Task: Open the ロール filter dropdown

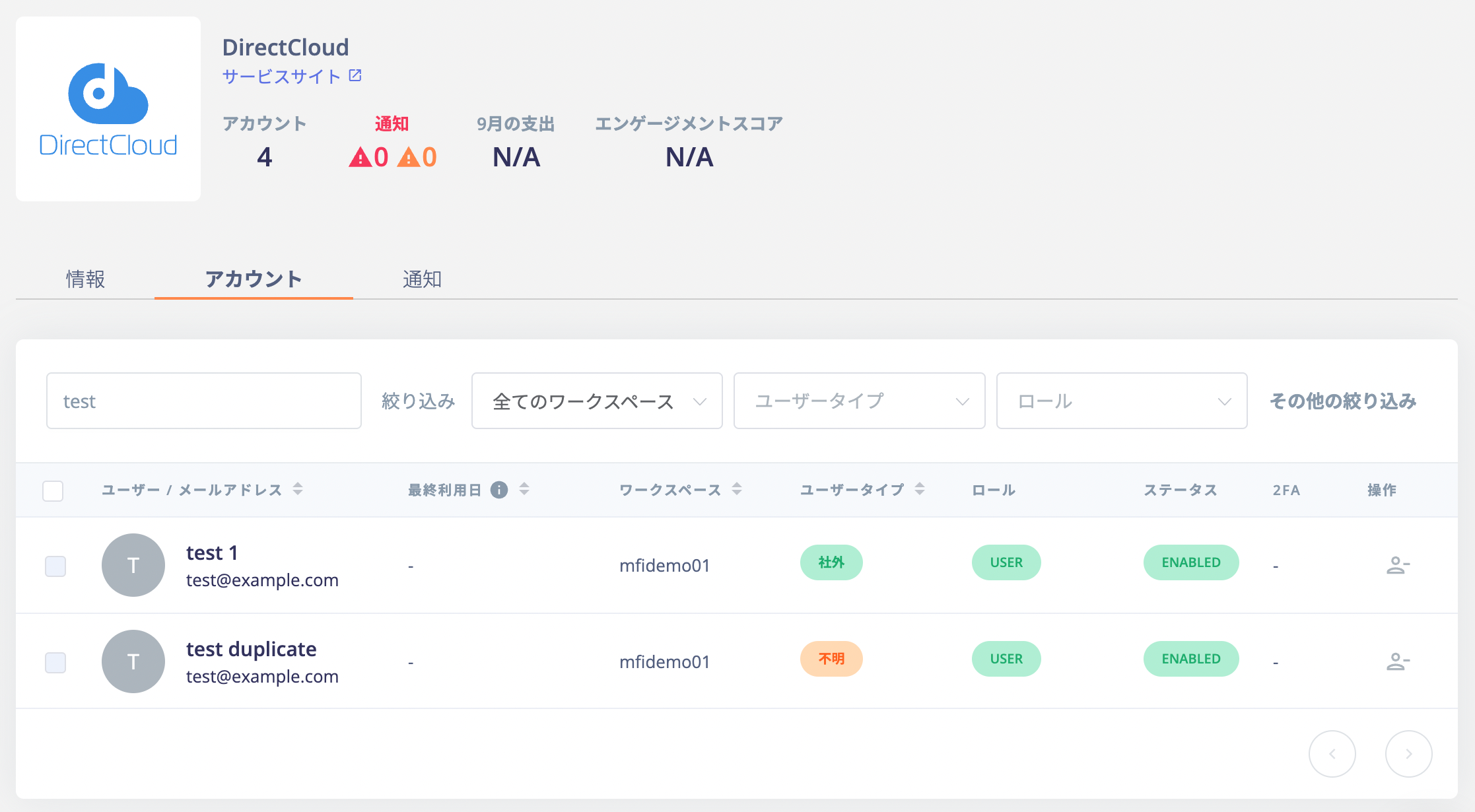Action: 1120,400
